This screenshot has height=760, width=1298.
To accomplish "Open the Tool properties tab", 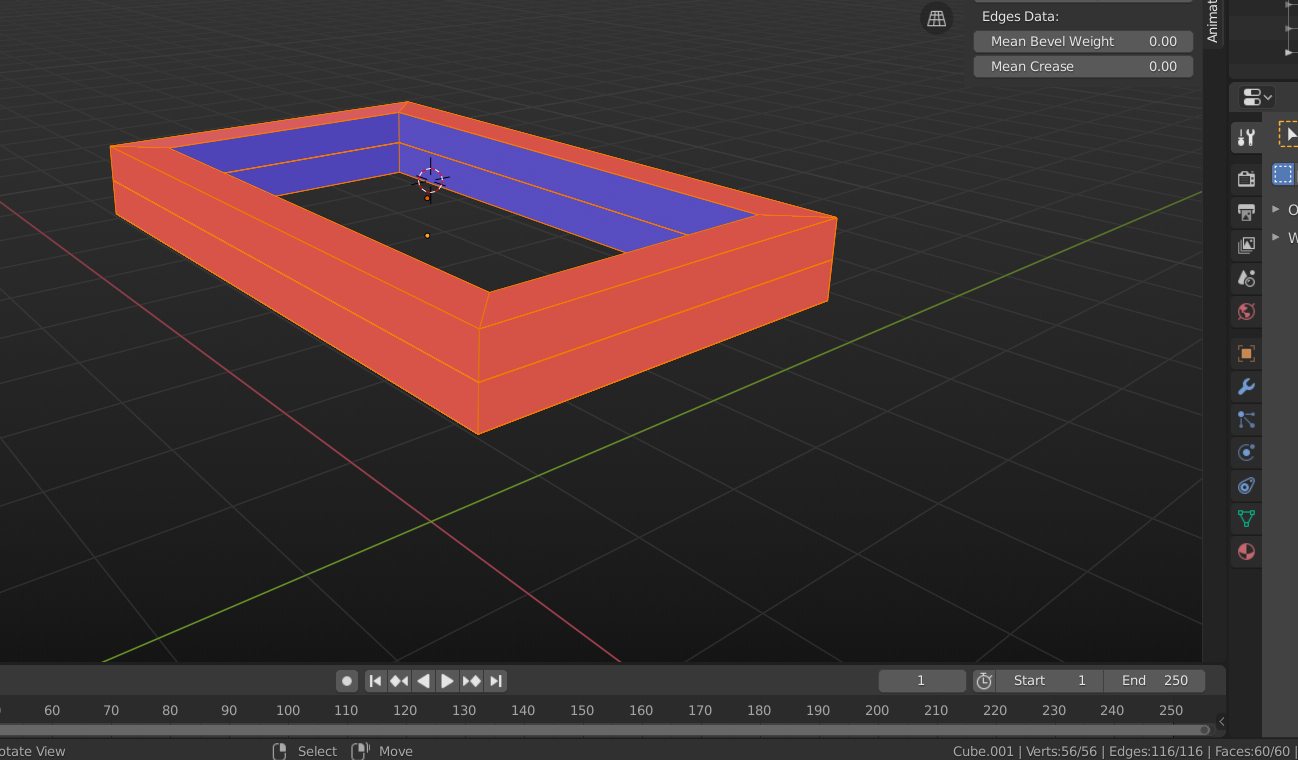I will 1246,138.
